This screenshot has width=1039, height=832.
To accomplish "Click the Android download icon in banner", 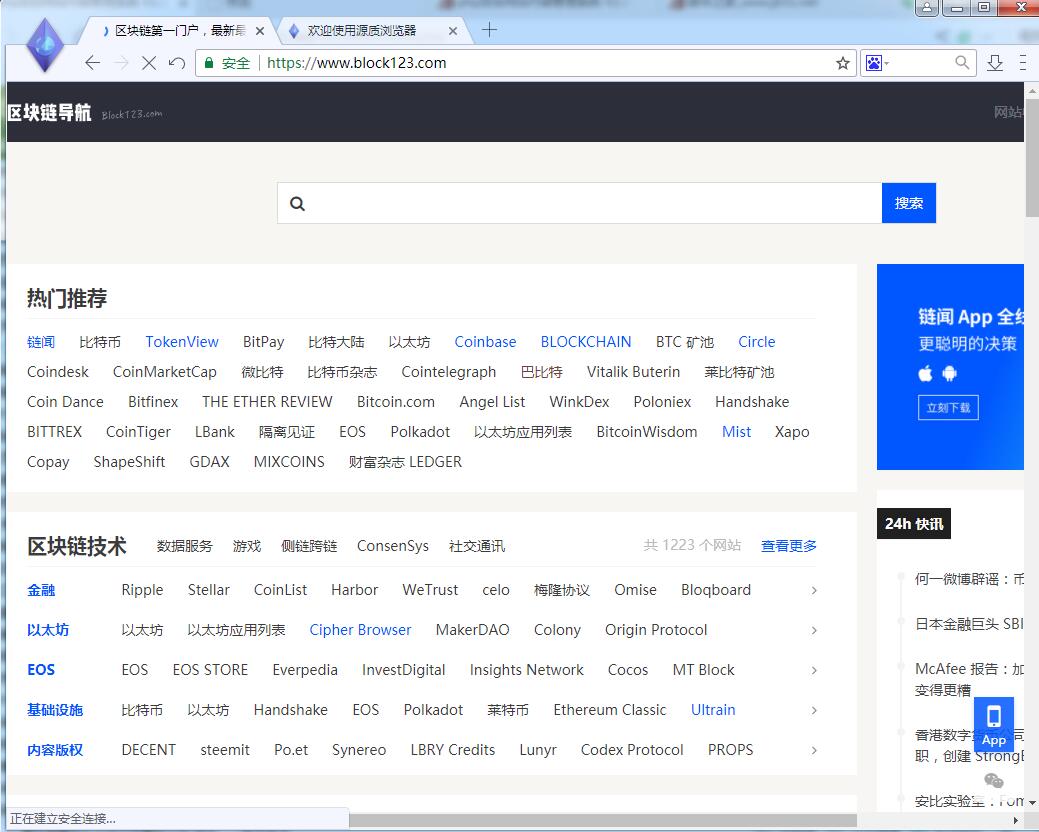I will tap(950, 374).
